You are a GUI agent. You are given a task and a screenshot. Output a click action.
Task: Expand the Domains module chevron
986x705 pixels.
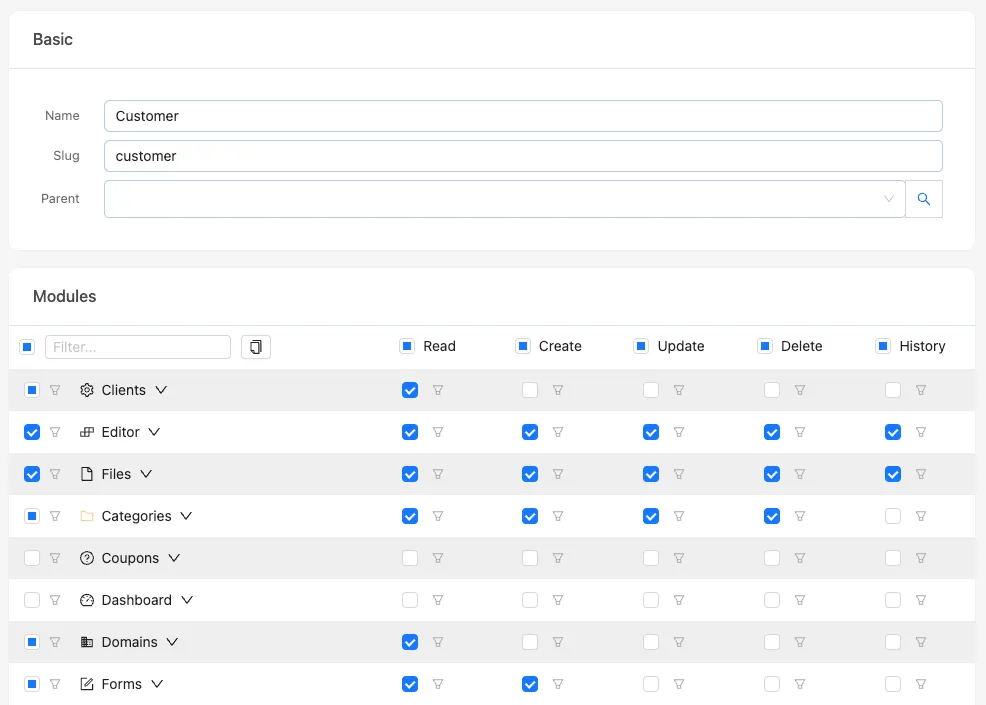pos(172,642)
